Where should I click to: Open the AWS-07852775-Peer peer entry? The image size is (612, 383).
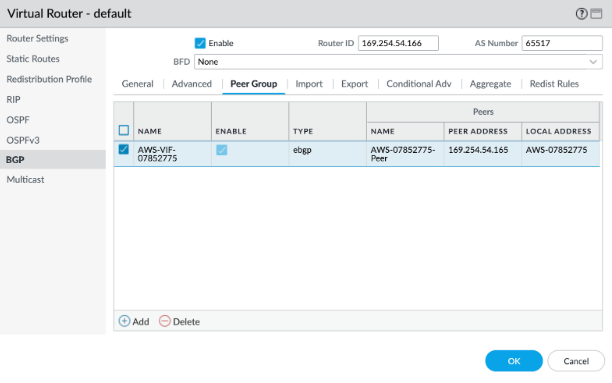(x=402, y=154)
